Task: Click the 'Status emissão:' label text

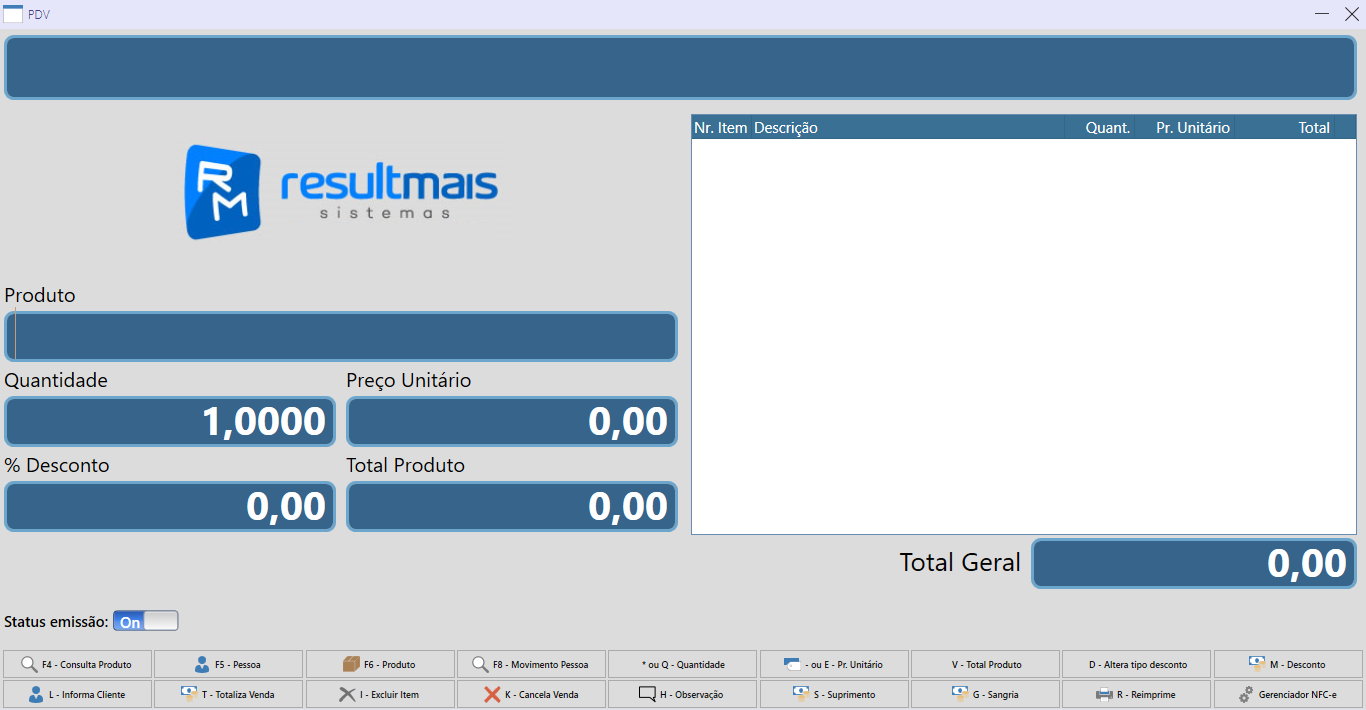Action: click(x=56, y=621)
